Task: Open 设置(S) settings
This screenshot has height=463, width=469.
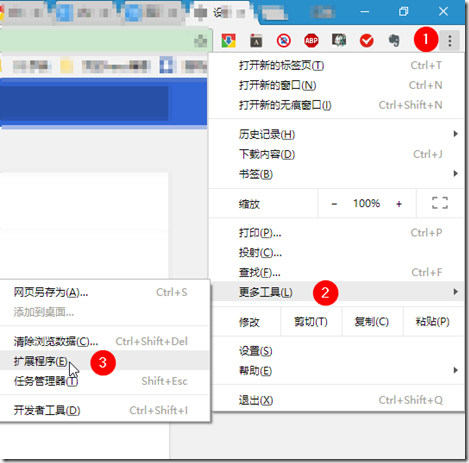Action: pos(336,351)
